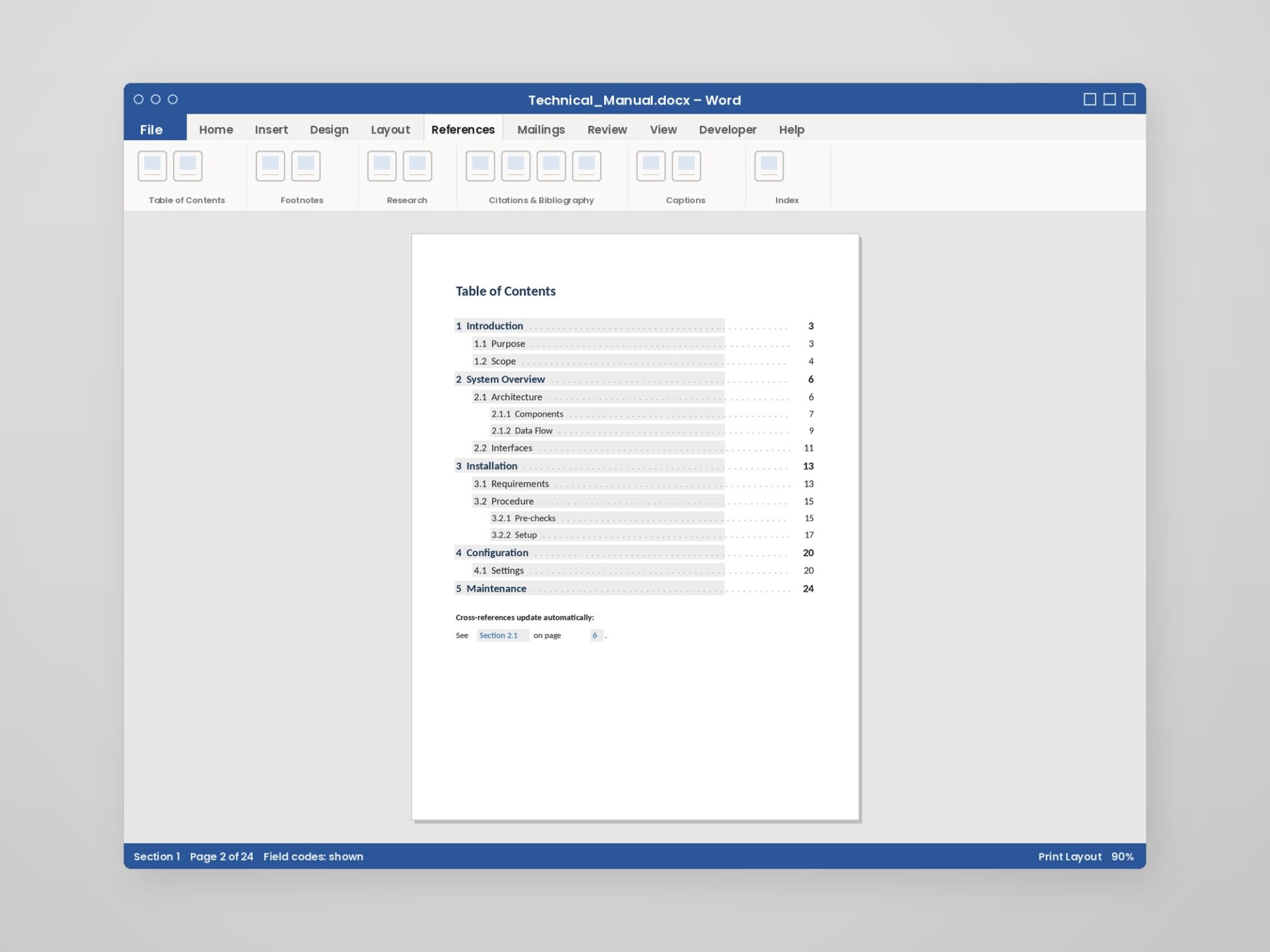
Task: Click the 'Footnotes' group label
Action: click(302, 200)
